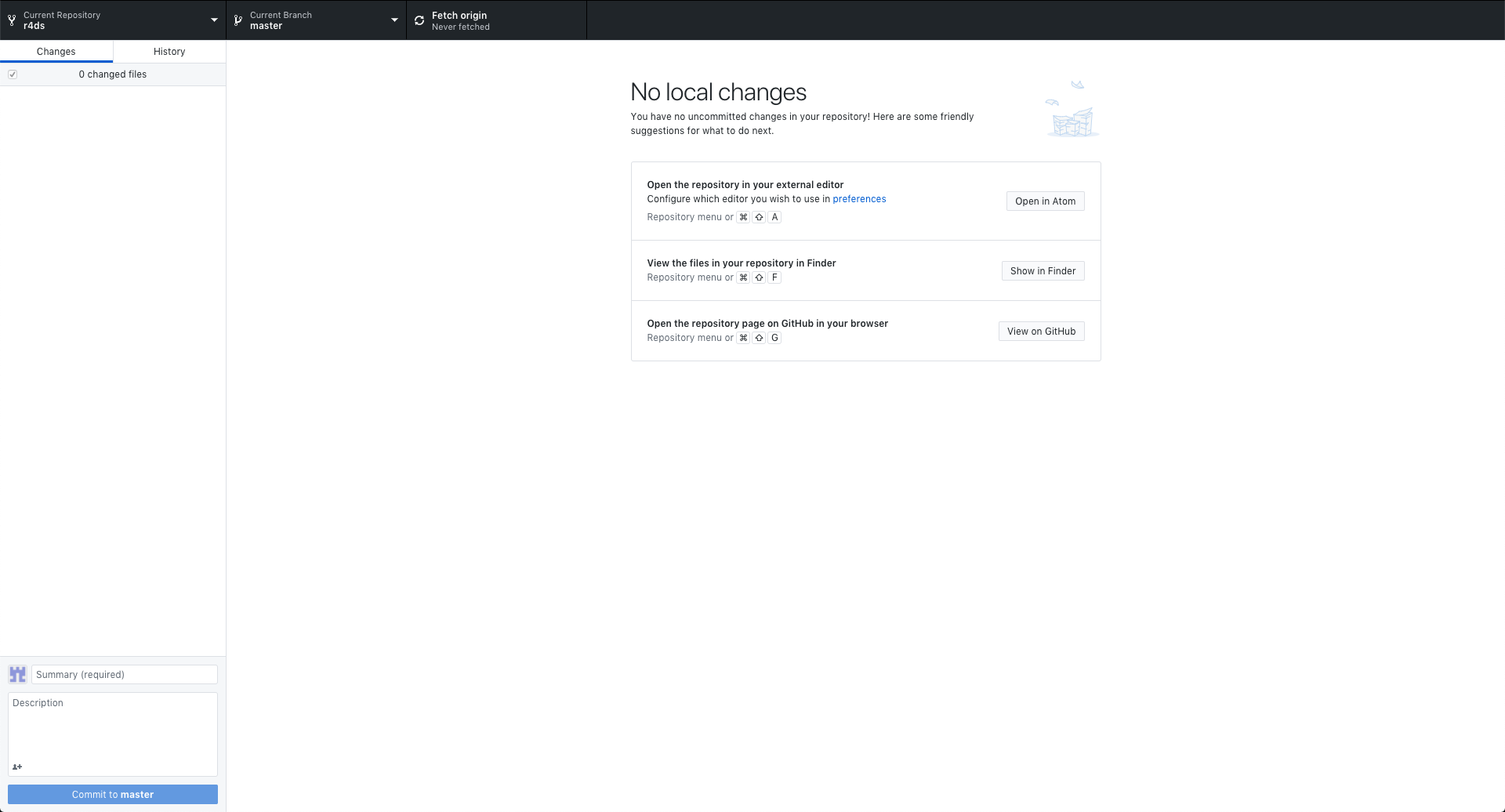Image resolution: width=1505 pixels, height=812 pixels.
Task: Toggle the changed files checkbox
Action: (x=13, y=74)
